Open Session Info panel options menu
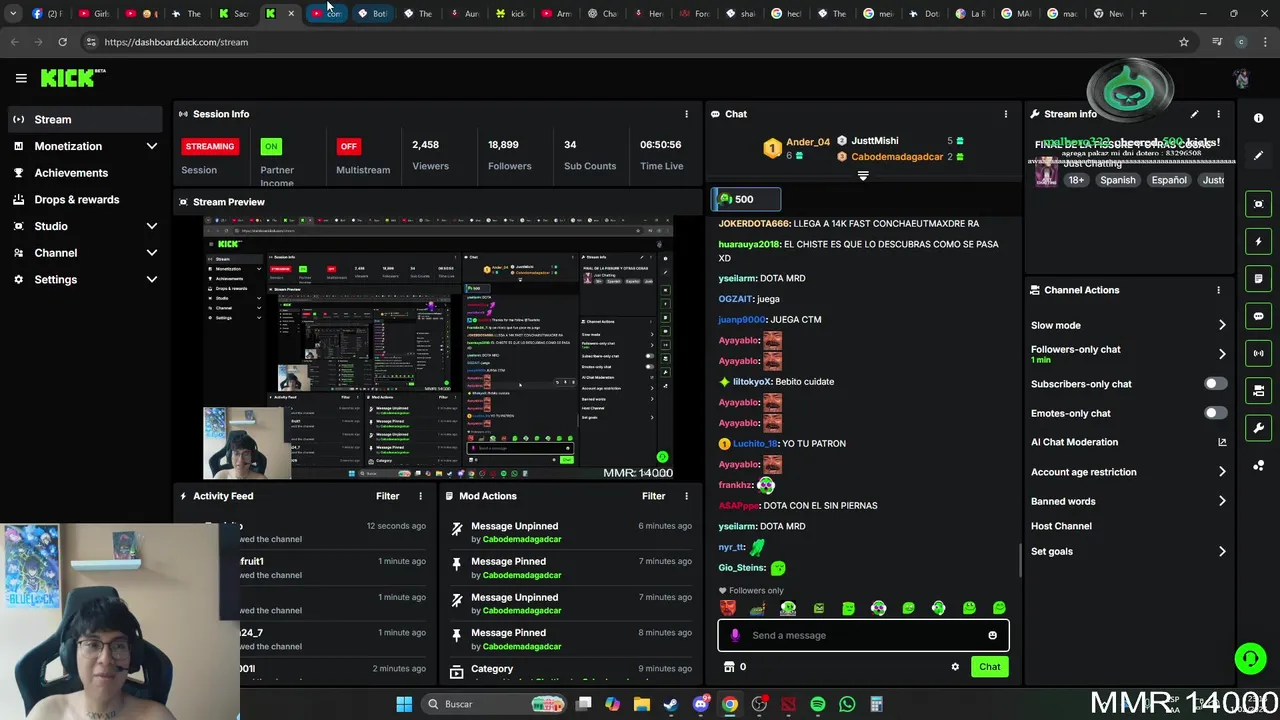This screenshot has width=1280, height=720. point(686,114)
